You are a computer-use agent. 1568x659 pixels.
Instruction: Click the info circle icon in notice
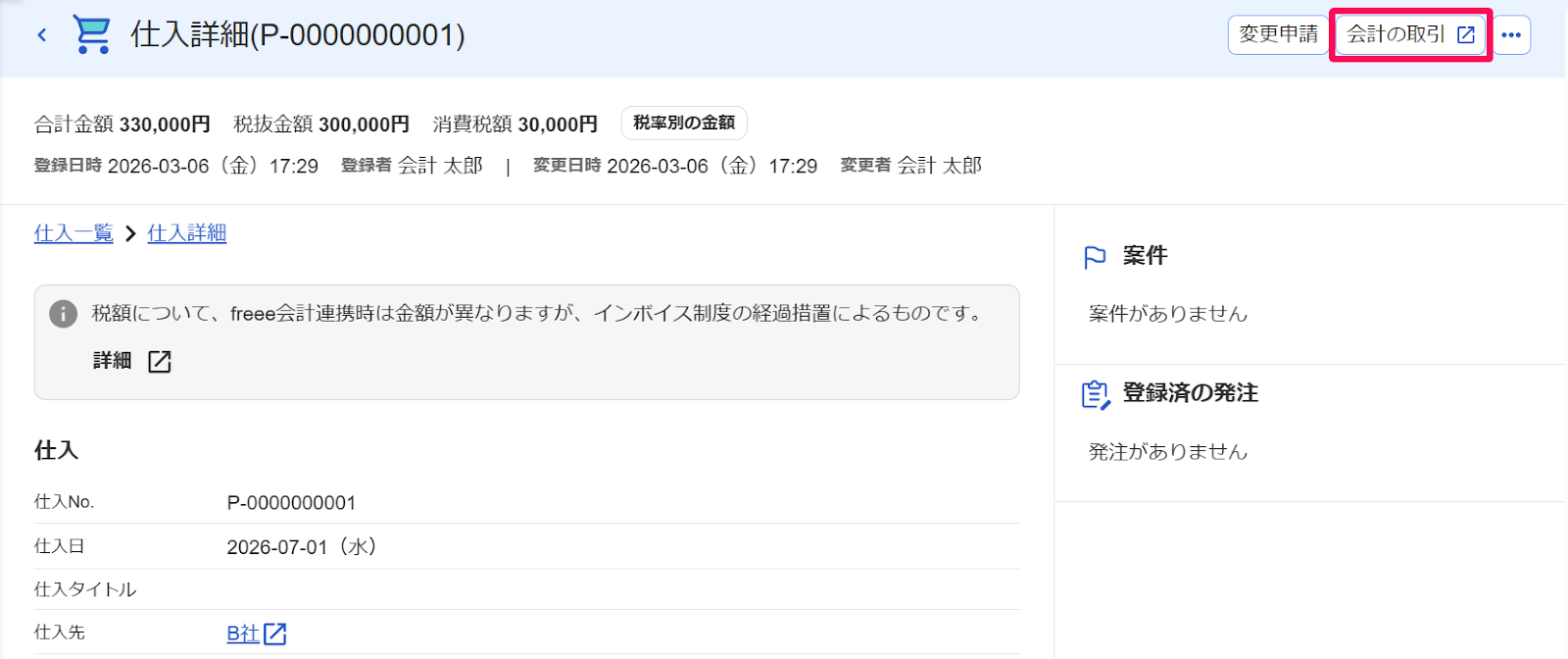pos(63,314)
